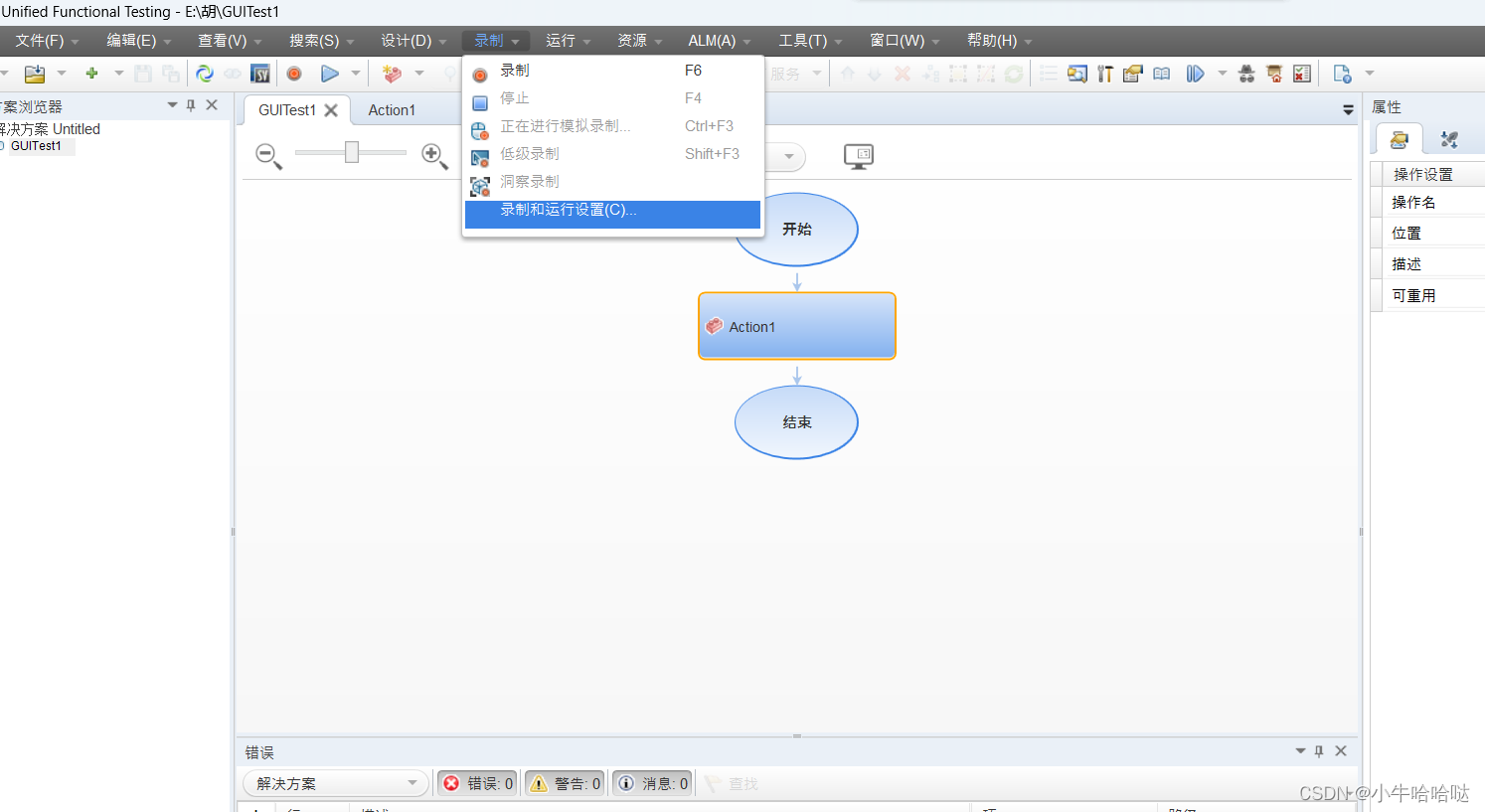Open the dropdown arrow next to the Run icon
Viewport: 1485px width, 812px height.
[356, 73]
